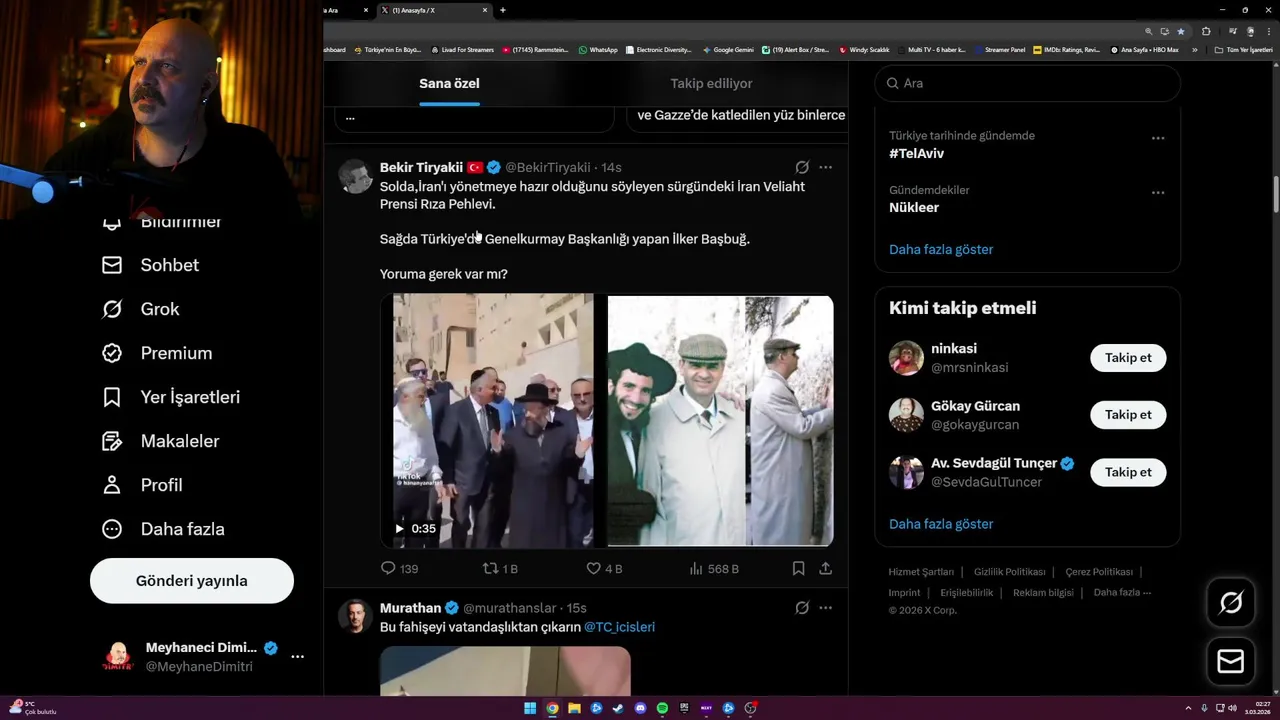Open Hizmet Şartları footer link
The height and width of the screenshot is (720, 1280).
(921, 572)
